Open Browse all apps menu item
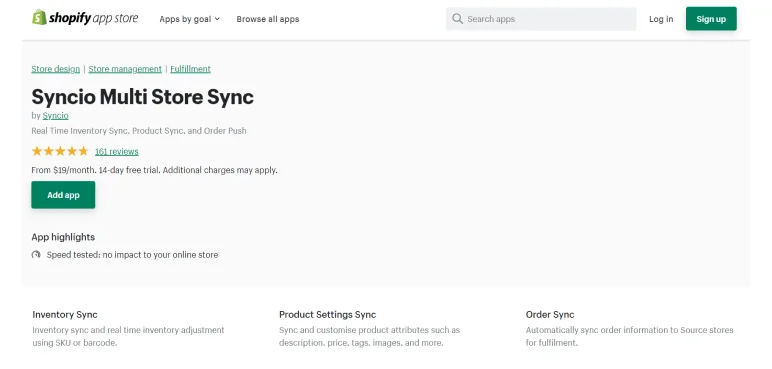The width and height of the screenshot is (772, 369). coord(268,19)
